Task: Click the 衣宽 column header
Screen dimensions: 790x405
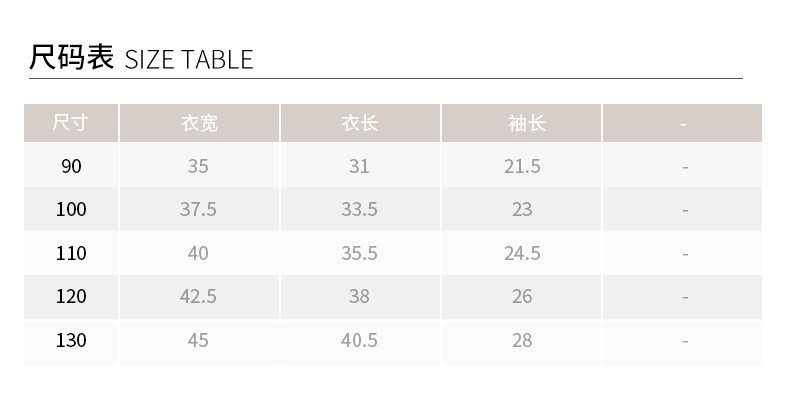Action: coord(198,124)
